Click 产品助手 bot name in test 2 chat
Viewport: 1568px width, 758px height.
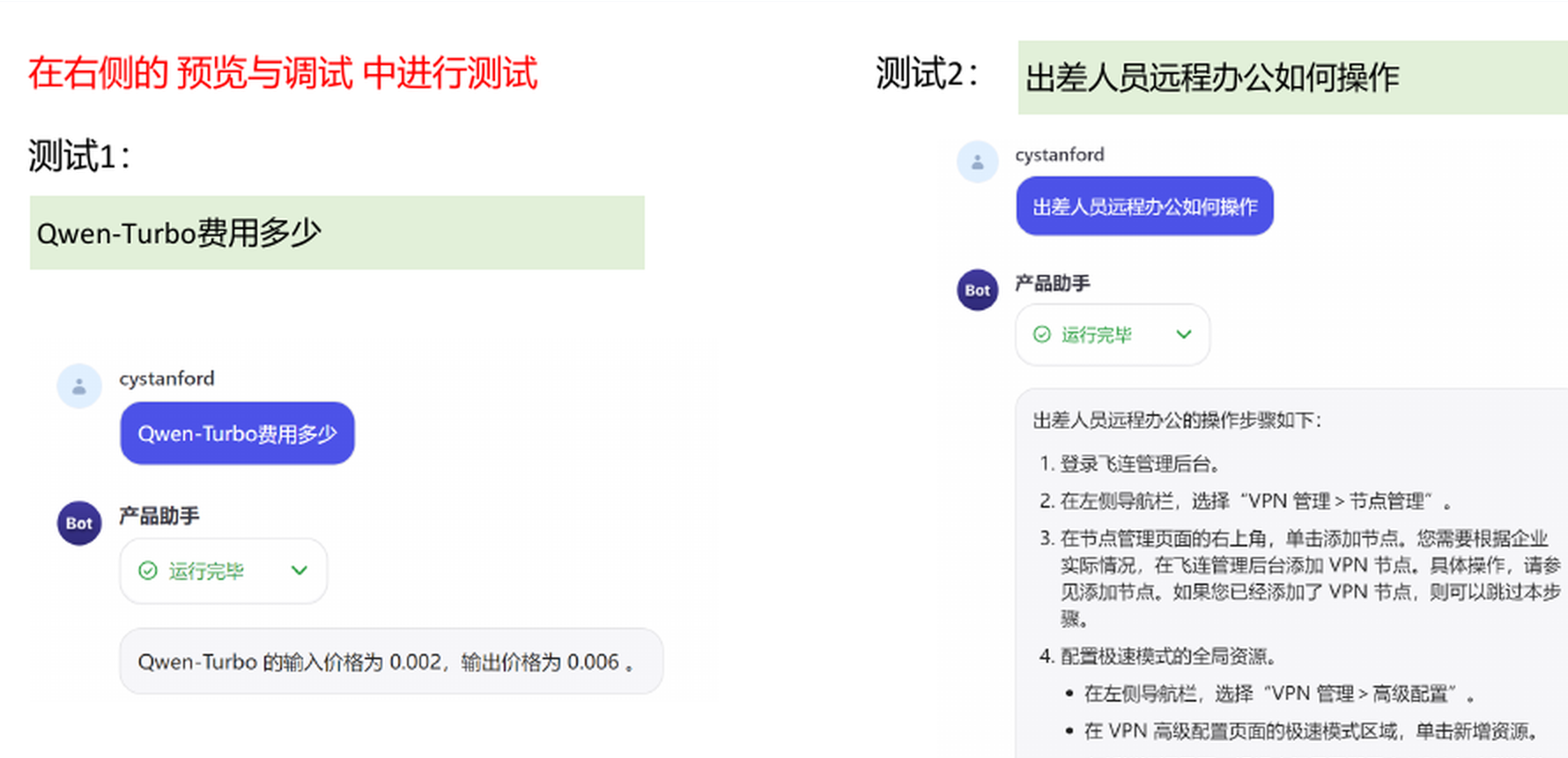[1053, 283]
